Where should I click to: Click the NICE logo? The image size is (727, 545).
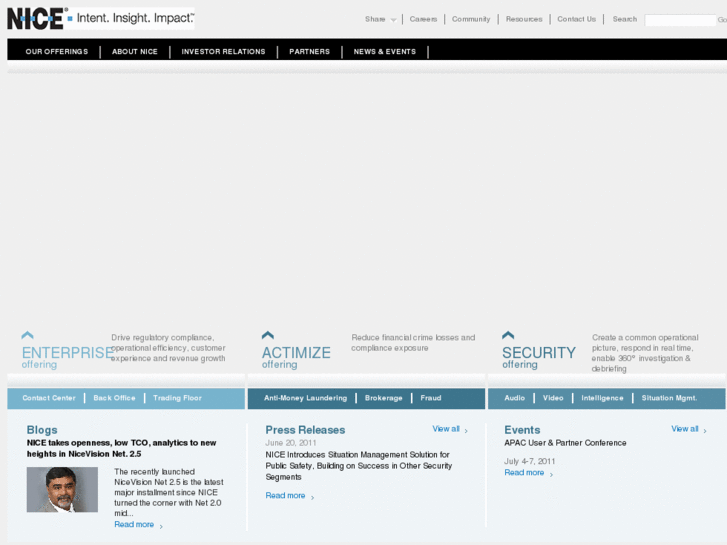[35, 19]
